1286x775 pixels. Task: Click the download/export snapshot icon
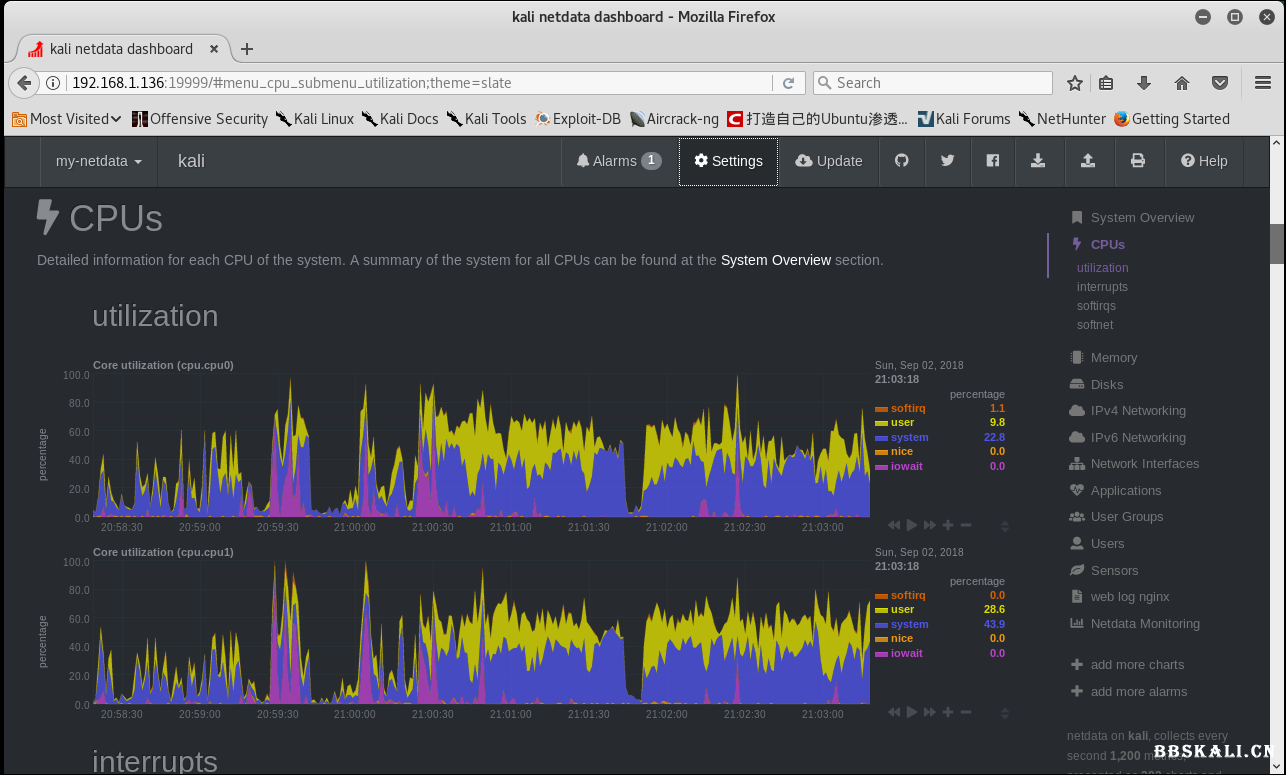pos(1038,161)
